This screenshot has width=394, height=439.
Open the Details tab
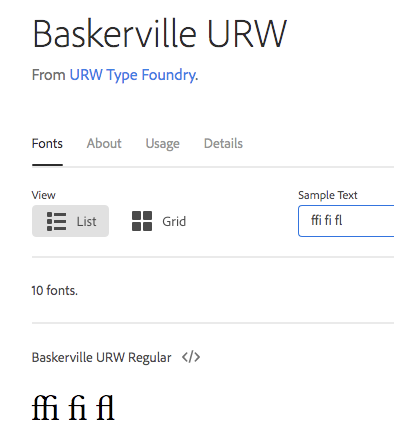[x=223, y=144]
